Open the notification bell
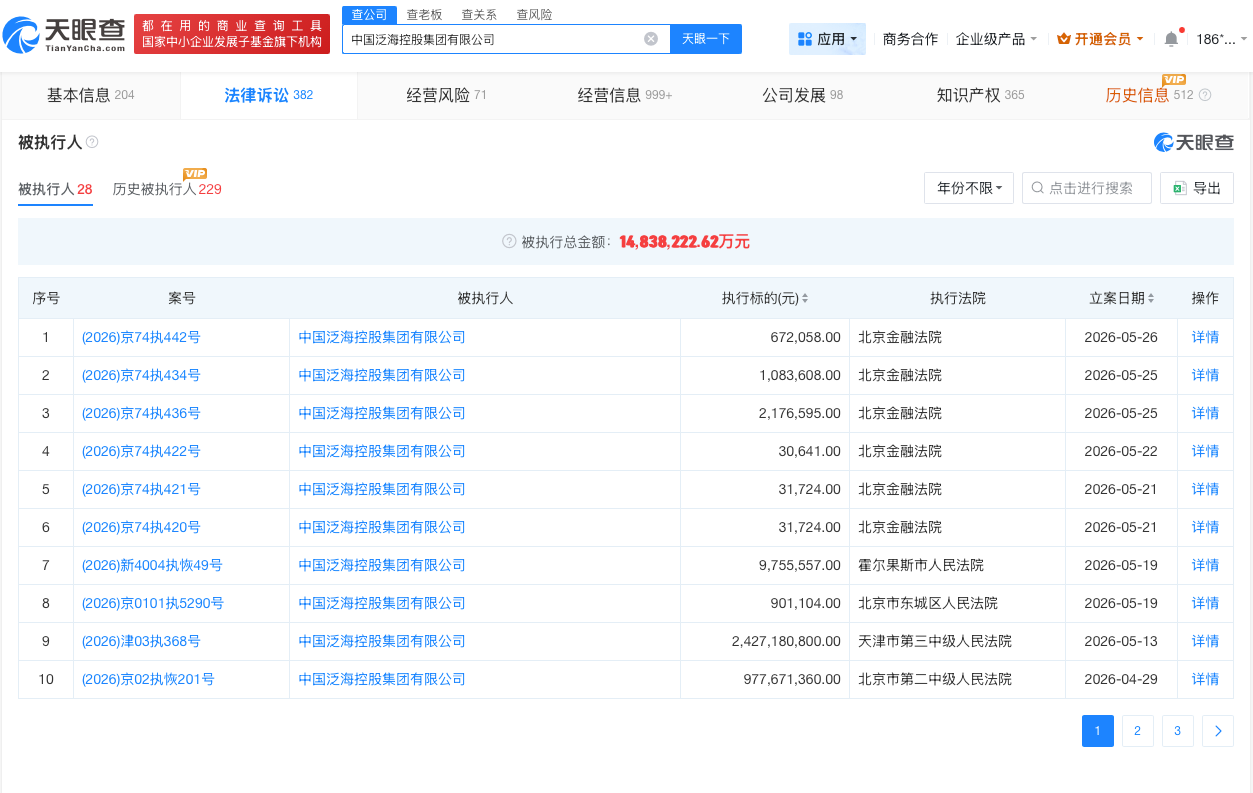1253x793 pixels. [1171, 39]
